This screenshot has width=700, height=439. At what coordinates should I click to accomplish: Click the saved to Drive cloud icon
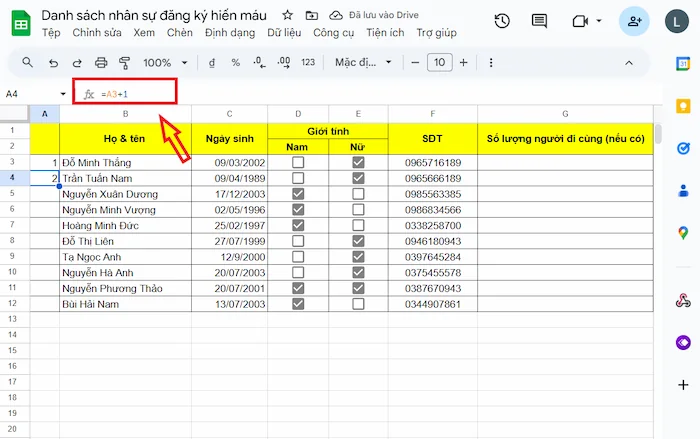[x=336, y=16]
